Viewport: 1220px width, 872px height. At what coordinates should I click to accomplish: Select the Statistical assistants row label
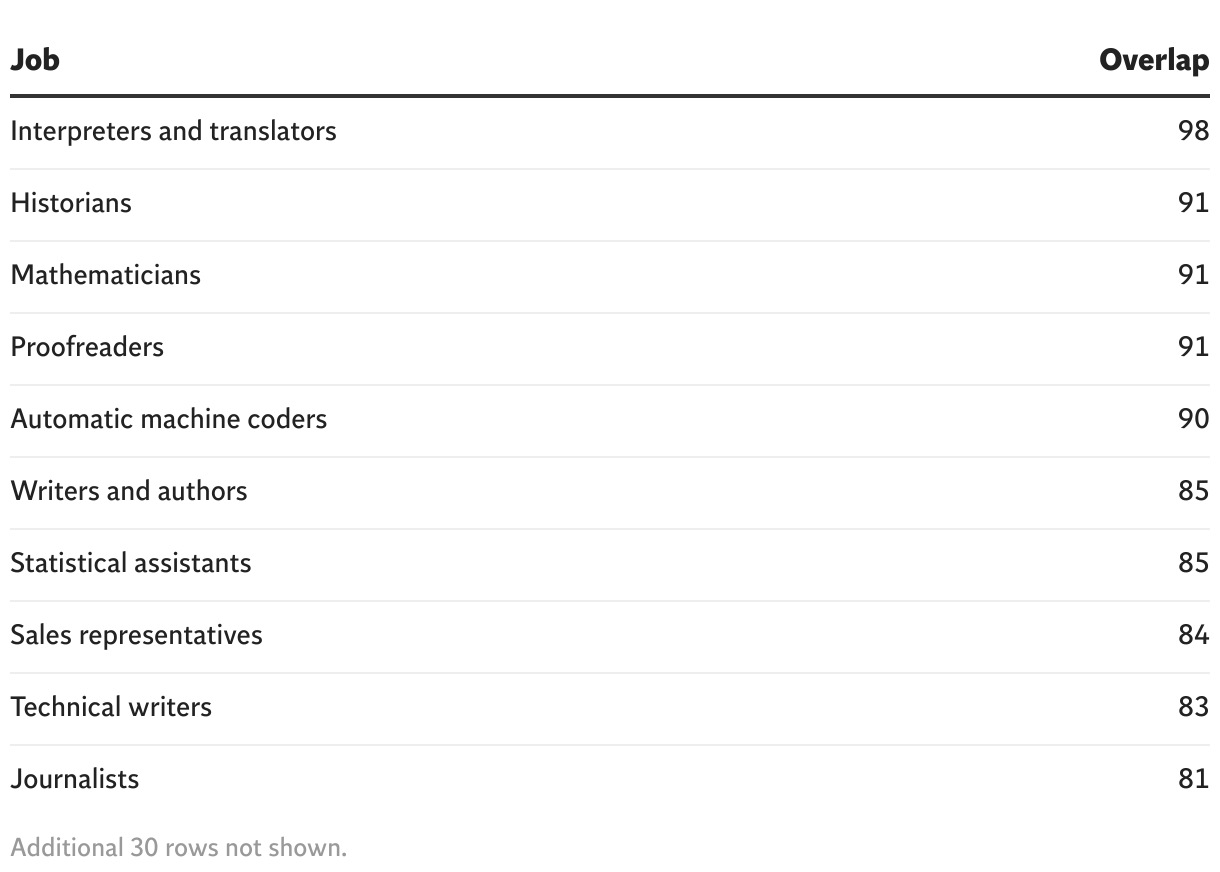tap(131, 563)
